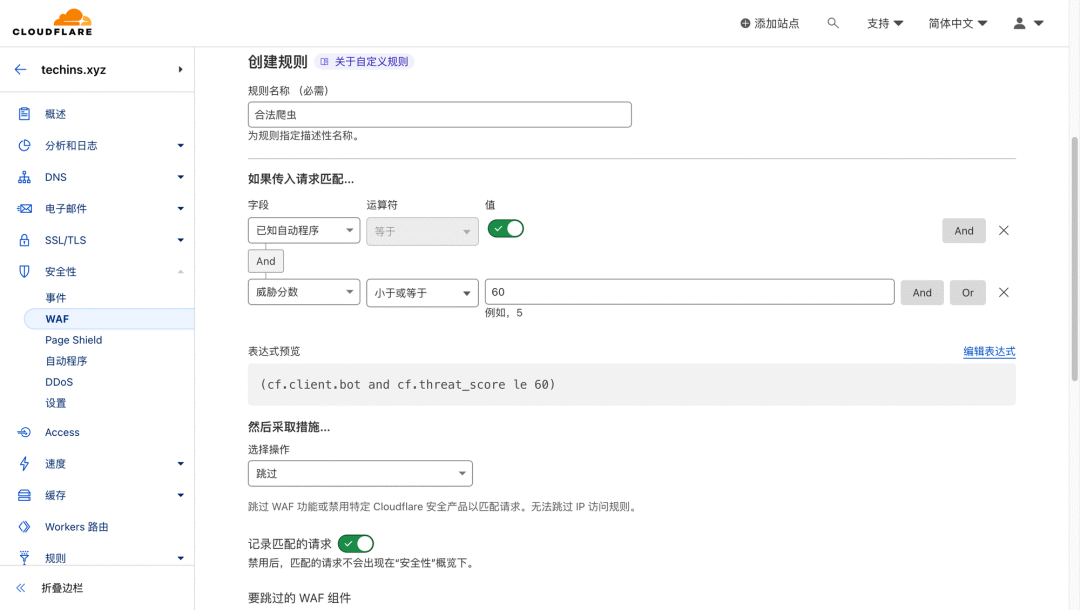This screenshot has height=610, width=1080.
Task: Click the 折叠边栏 collapse icon
Action: tap(20, 588)
